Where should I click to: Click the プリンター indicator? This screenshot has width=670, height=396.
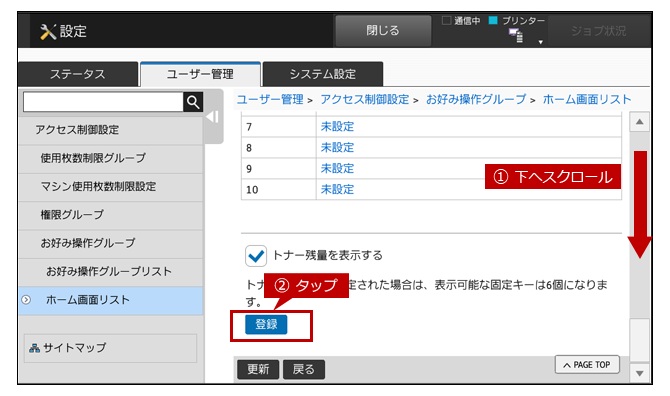coord(517,21)
